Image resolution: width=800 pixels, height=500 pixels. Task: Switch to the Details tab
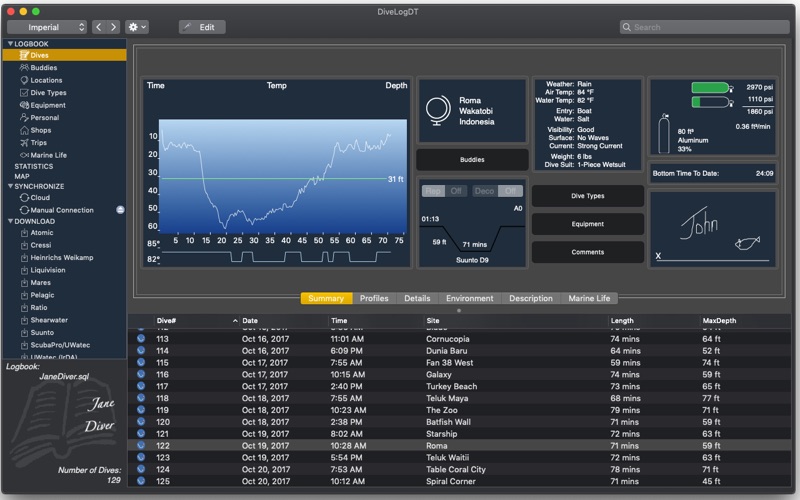[417, 298]
